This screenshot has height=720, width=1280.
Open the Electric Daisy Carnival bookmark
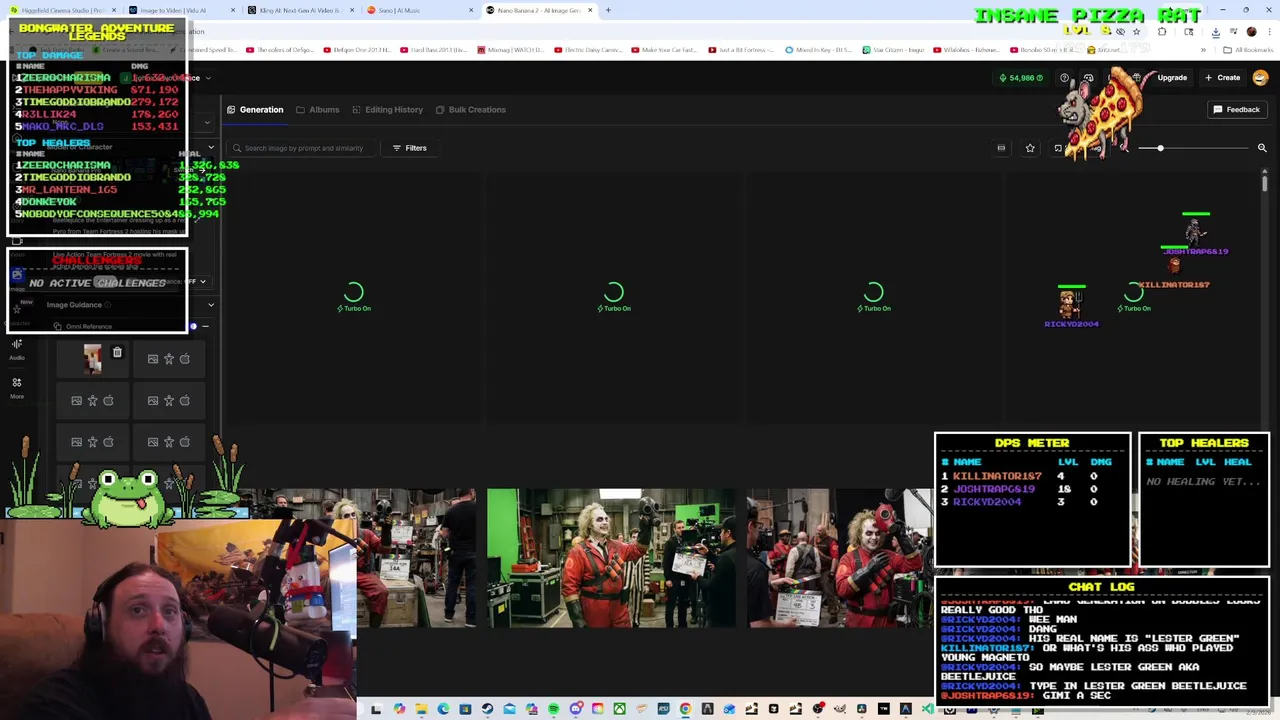click(x=590, y=49)
